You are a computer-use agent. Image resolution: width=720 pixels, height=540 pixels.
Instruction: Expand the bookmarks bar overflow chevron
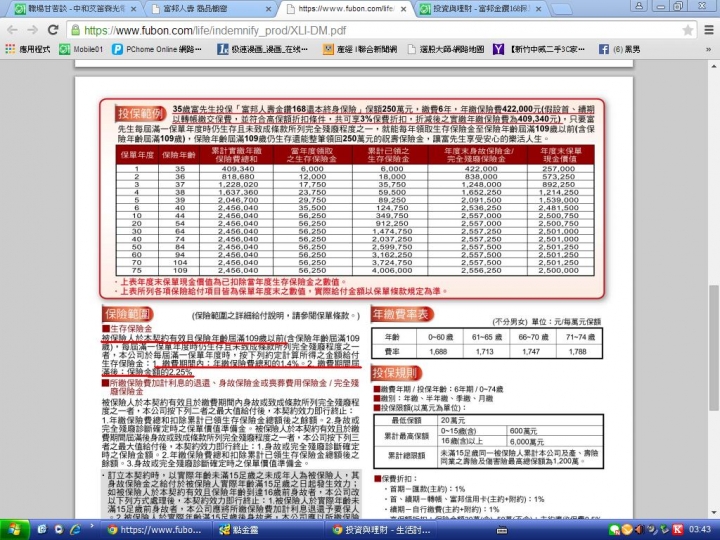pos(709,49)
